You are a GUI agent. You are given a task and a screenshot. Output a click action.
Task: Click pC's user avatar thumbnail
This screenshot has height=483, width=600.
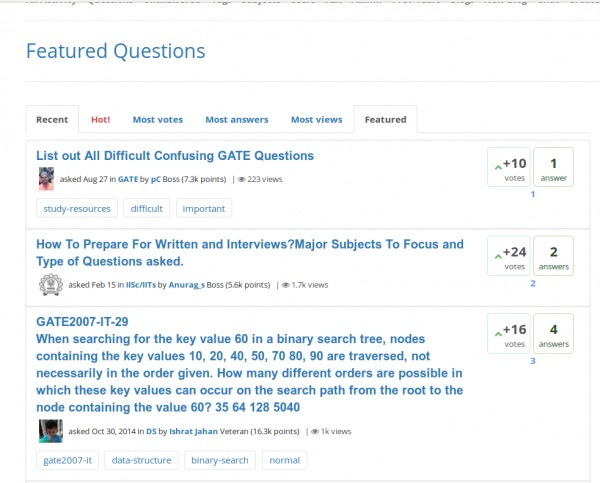point(46,179)
